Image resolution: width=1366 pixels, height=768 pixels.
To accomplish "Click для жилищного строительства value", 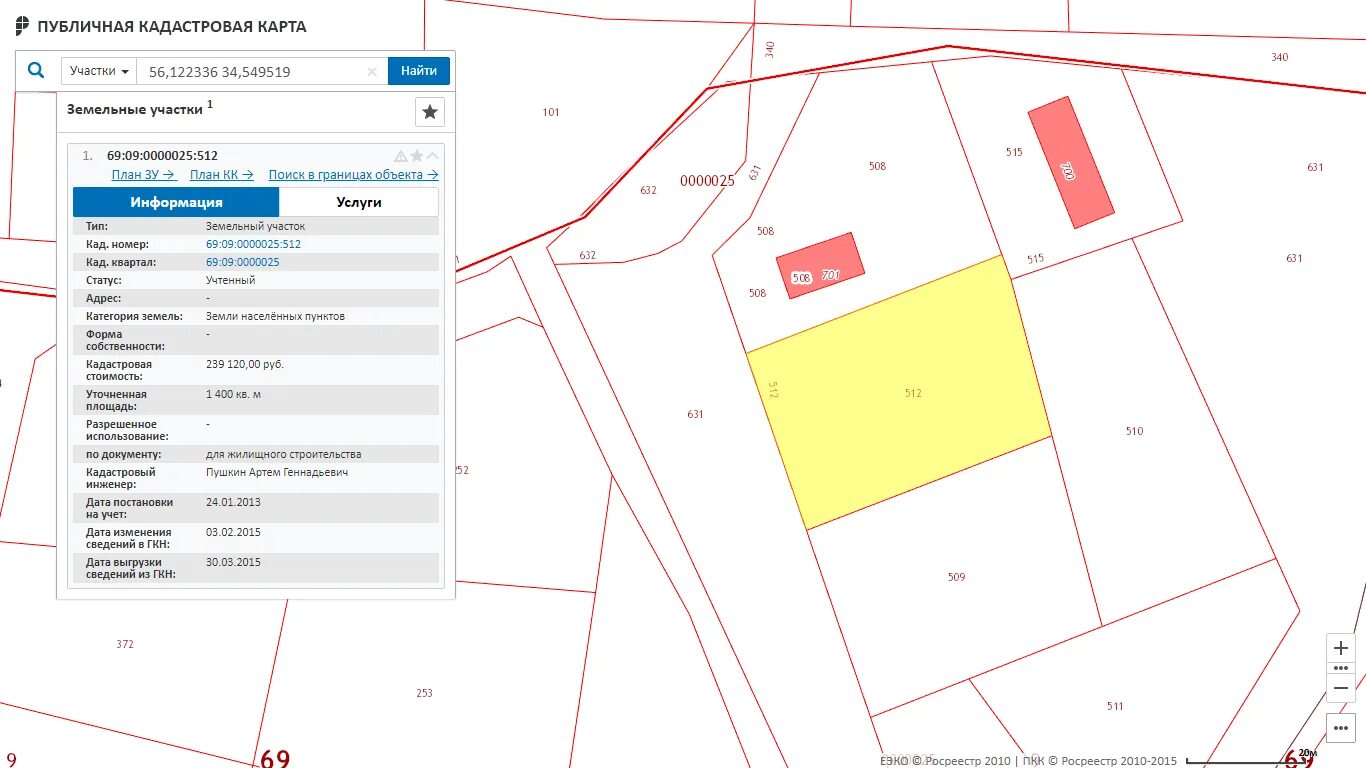I will [284, 454].
